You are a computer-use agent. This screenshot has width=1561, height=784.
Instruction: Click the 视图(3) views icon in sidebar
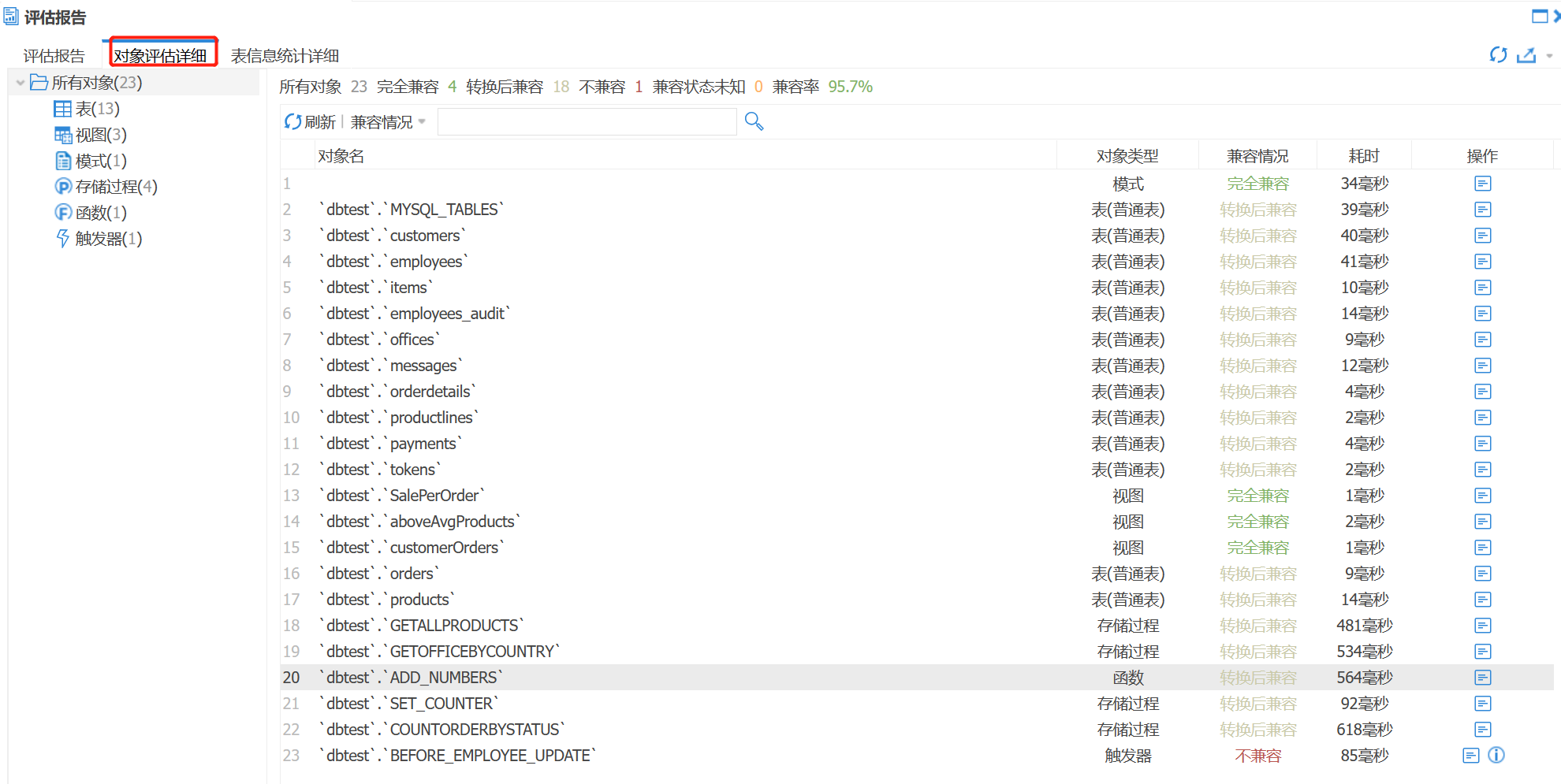pyautogui.click(x=64, y=134)
